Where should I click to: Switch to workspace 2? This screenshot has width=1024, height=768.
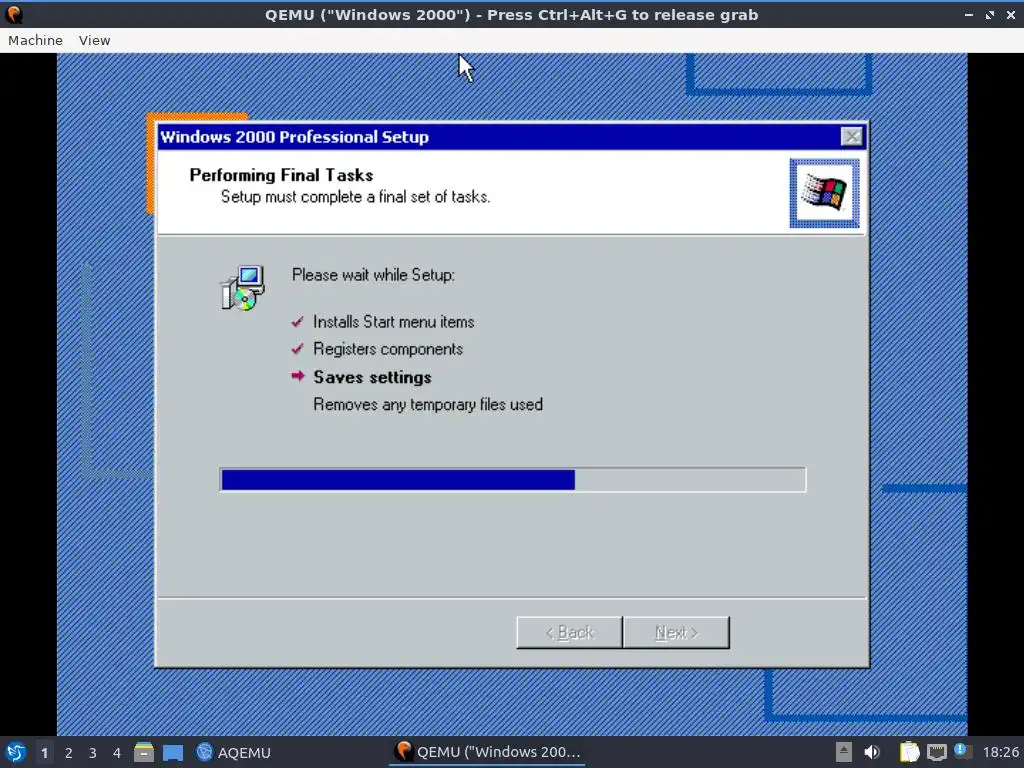coord(69,753)
